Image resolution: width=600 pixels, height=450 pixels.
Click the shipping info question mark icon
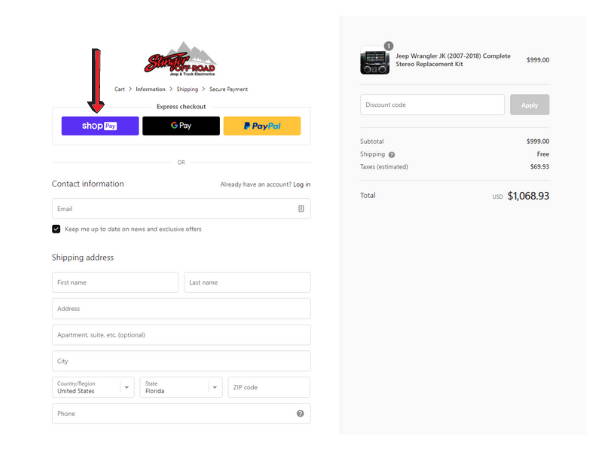(x=392, y=155)
